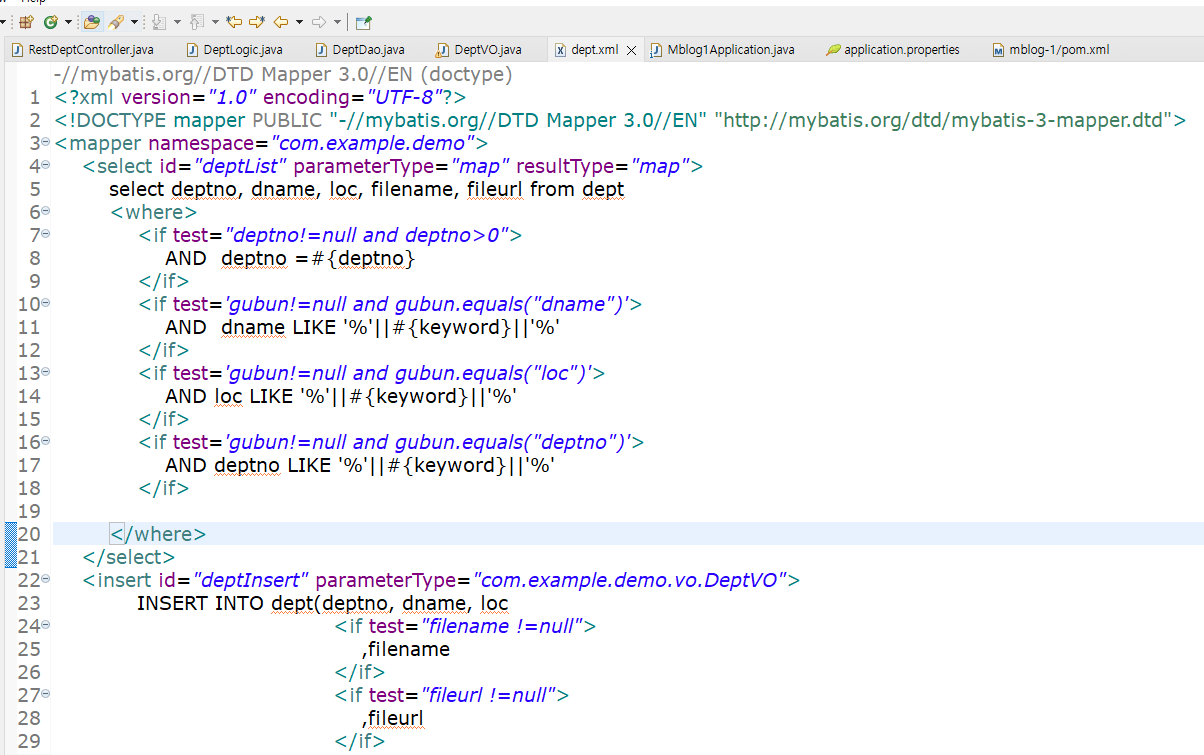Click 'AND deptno =#{deptno}' on line 8
This screenshot has height=755, width=1204.
click(290, 258)
